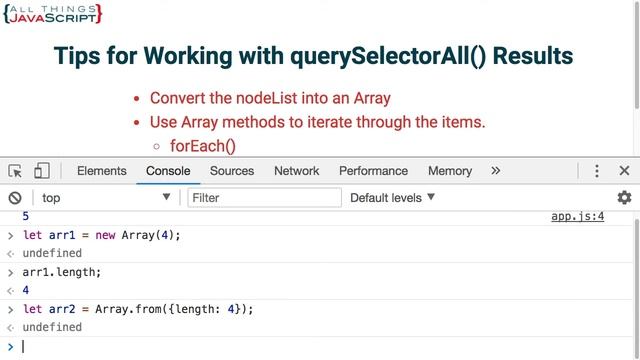Screen dimensions: 640x360
Task: Go to the Network tab
Action: [x=297, y=171]
